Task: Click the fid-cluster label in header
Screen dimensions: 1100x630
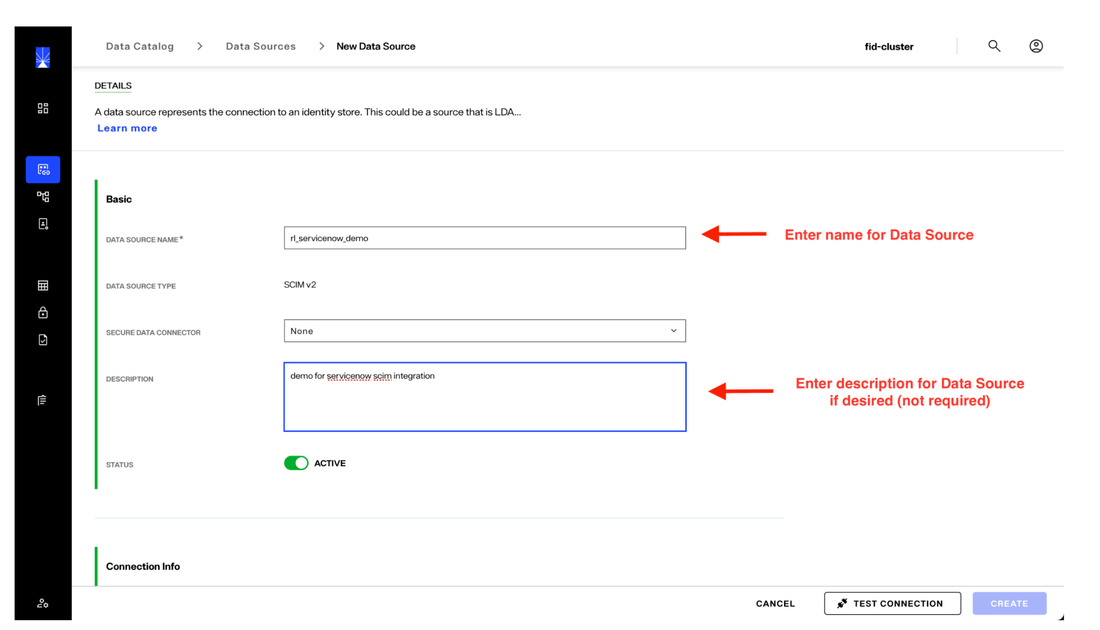Action: pyautogui.click(x=889, y=47)
